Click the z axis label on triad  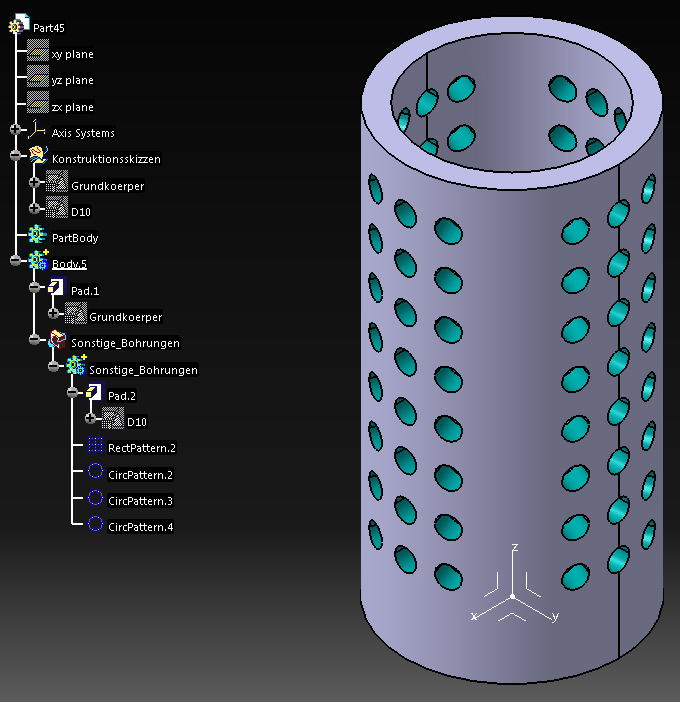[515, 547]
